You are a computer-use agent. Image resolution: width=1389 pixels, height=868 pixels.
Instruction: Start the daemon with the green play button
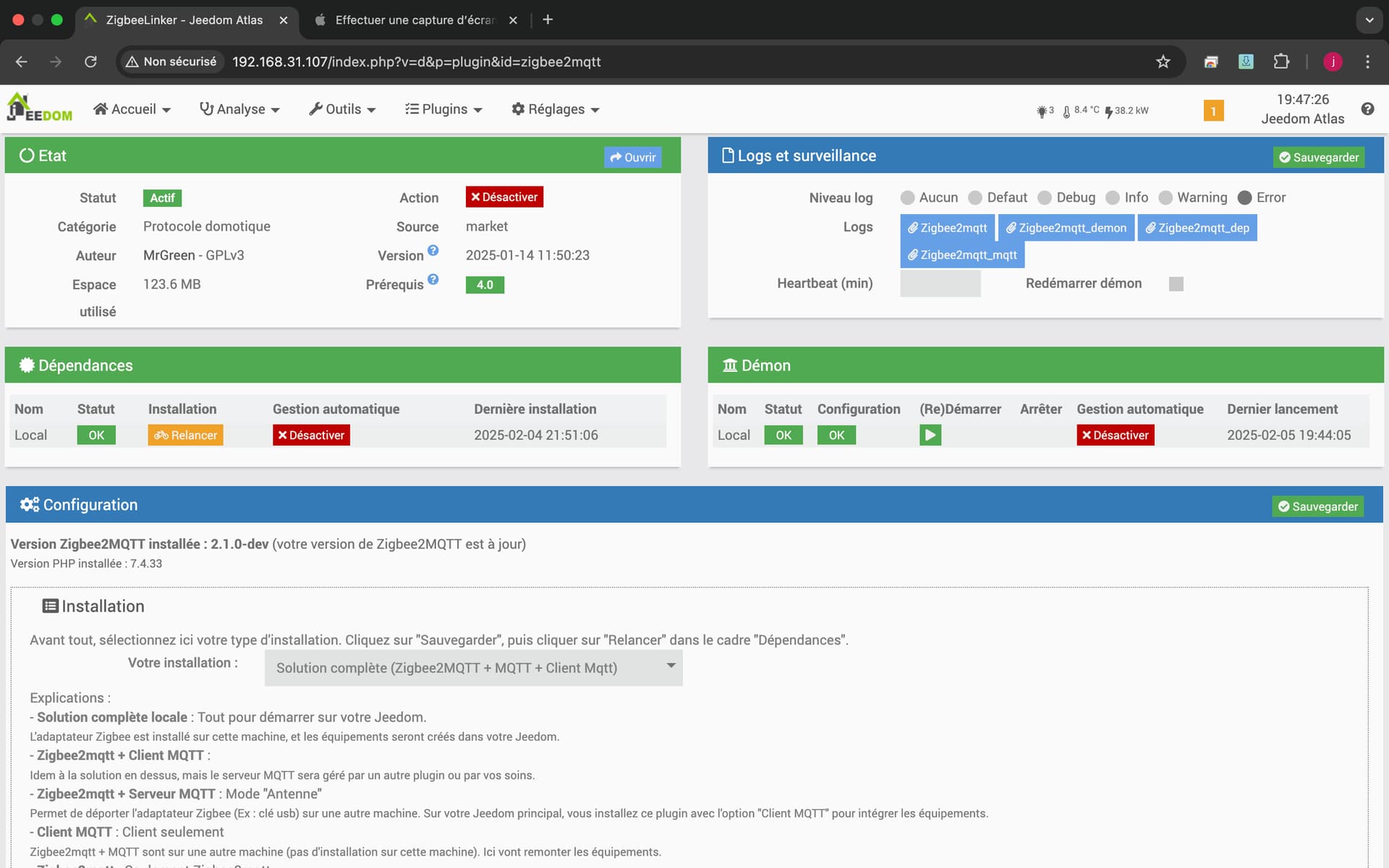[x=930, y=435]
